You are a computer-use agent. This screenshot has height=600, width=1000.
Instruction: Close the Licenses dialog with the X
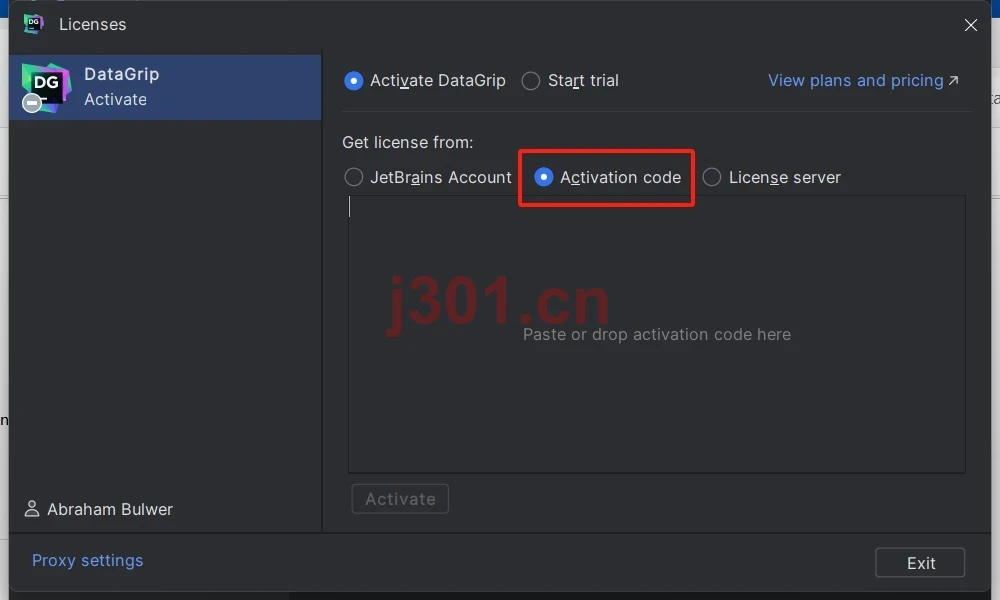pyautogui.click(x=971, y=25)
